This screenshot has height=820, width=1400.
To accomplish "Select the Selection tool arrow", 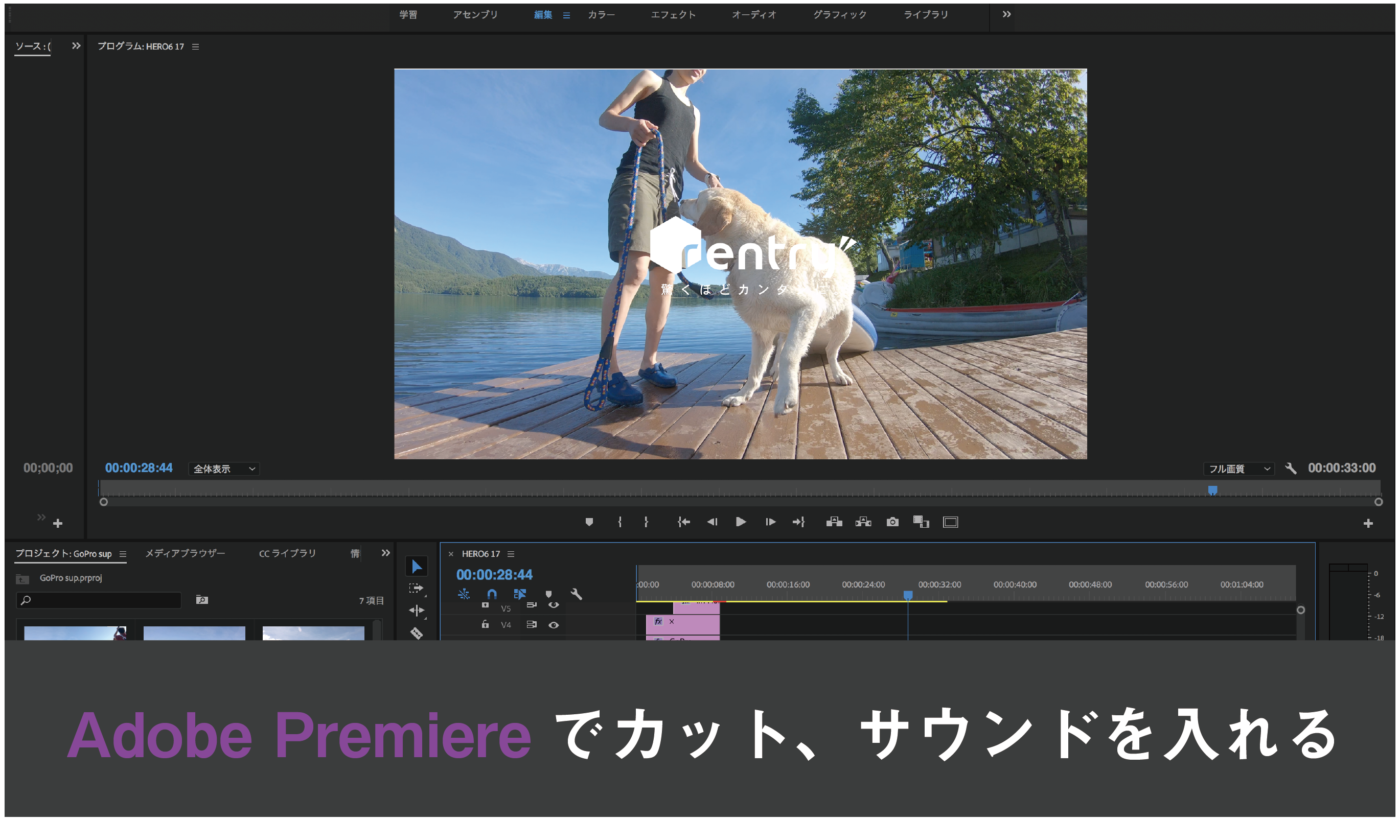I will 417,567.
